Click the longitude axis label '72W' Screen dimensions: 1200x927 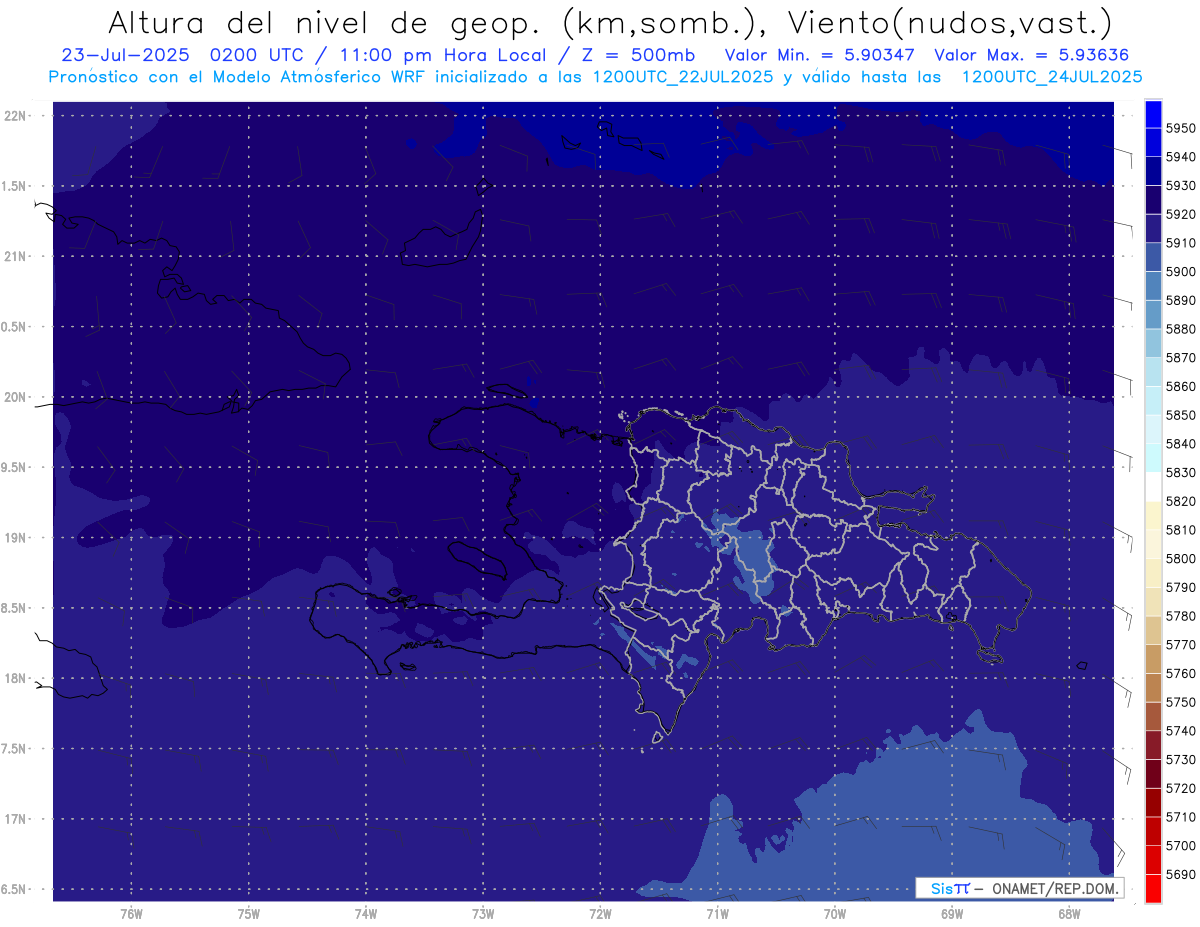(x=600, y=914)
